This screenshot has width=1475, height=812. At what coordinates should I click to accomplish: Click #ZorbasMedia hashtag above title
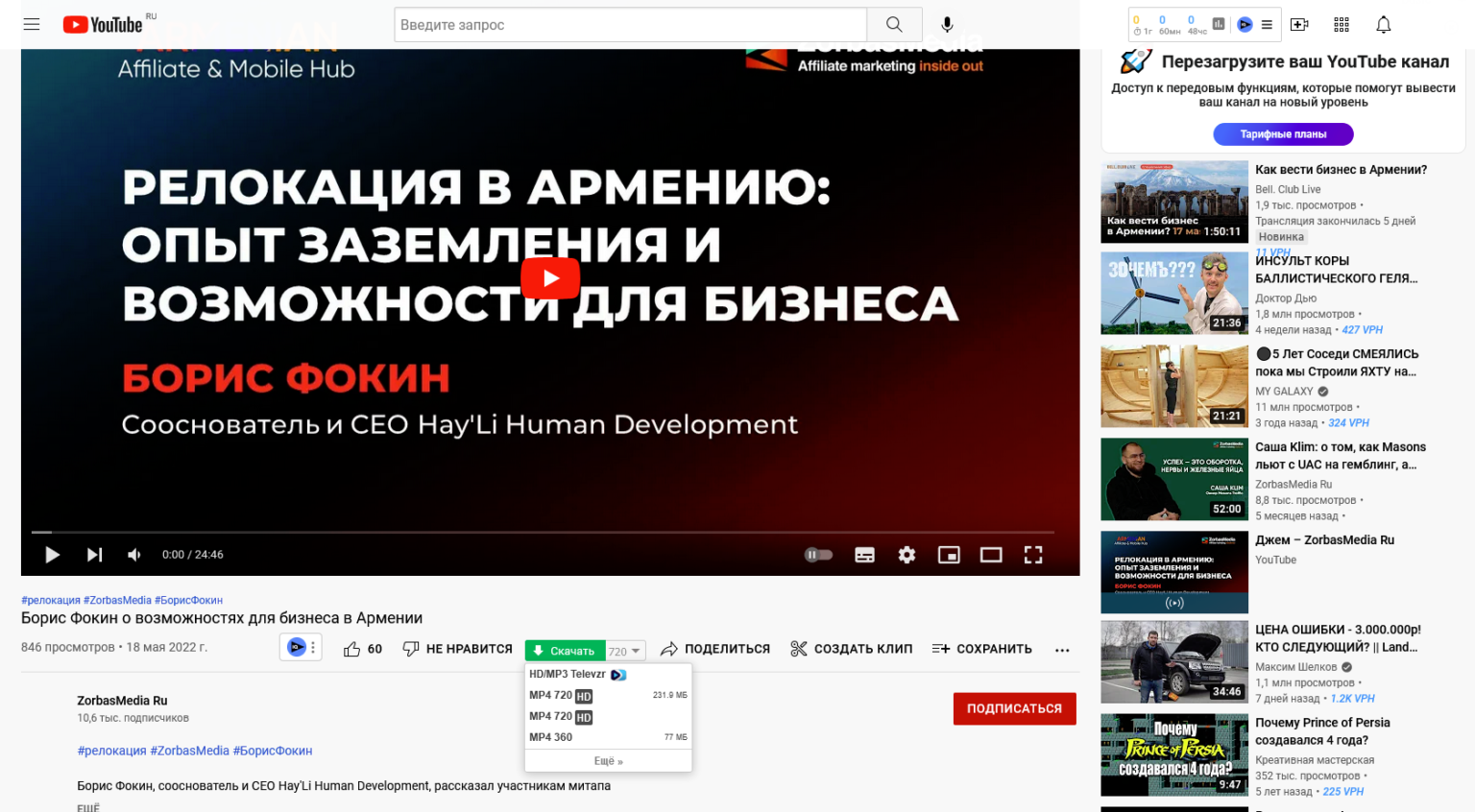coord(117,600)
